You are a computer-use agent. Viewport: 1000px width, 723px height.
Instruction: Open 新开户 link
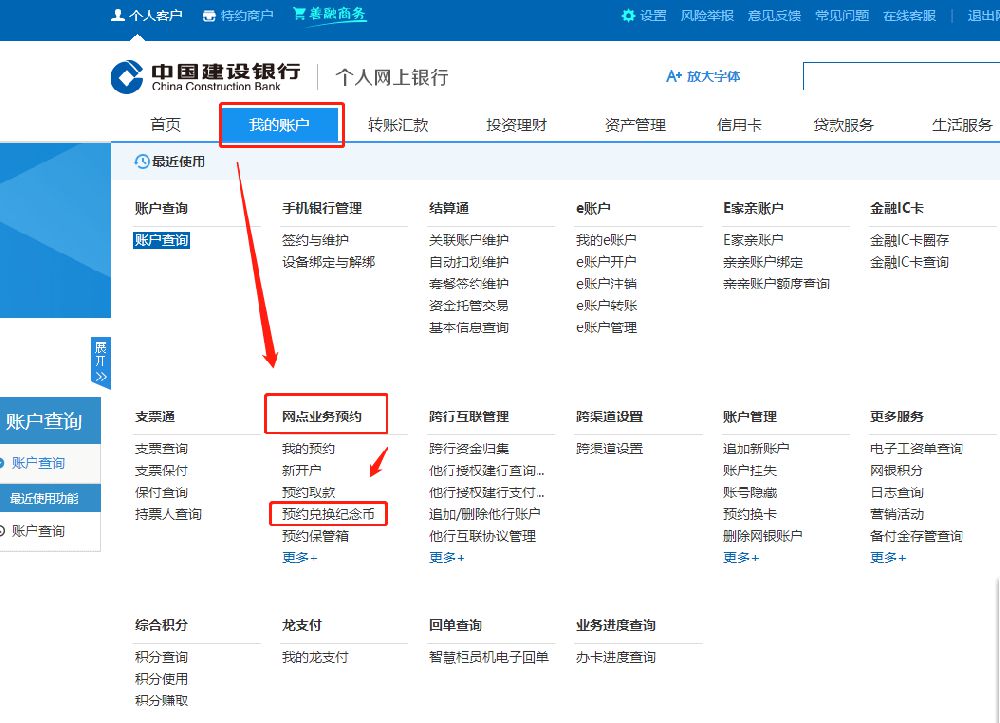(302, 471)
